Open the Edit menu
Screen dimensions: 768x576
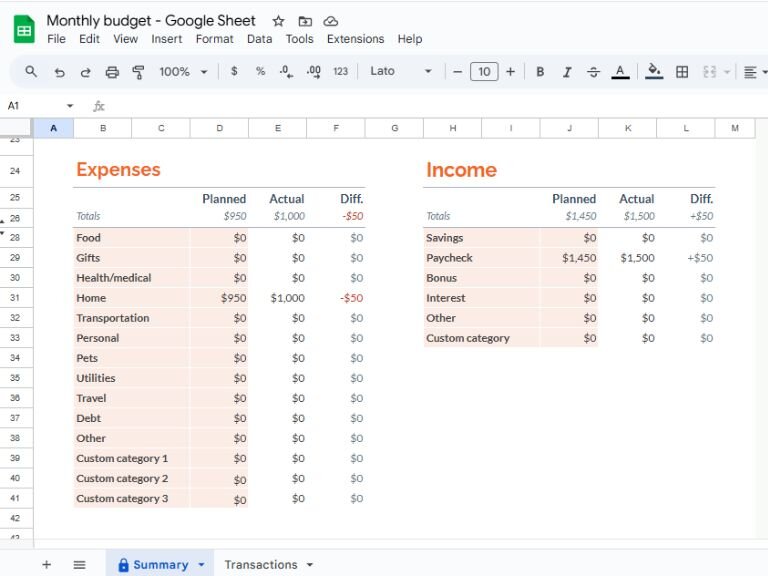pyautogui.click(x=89, y=39)
